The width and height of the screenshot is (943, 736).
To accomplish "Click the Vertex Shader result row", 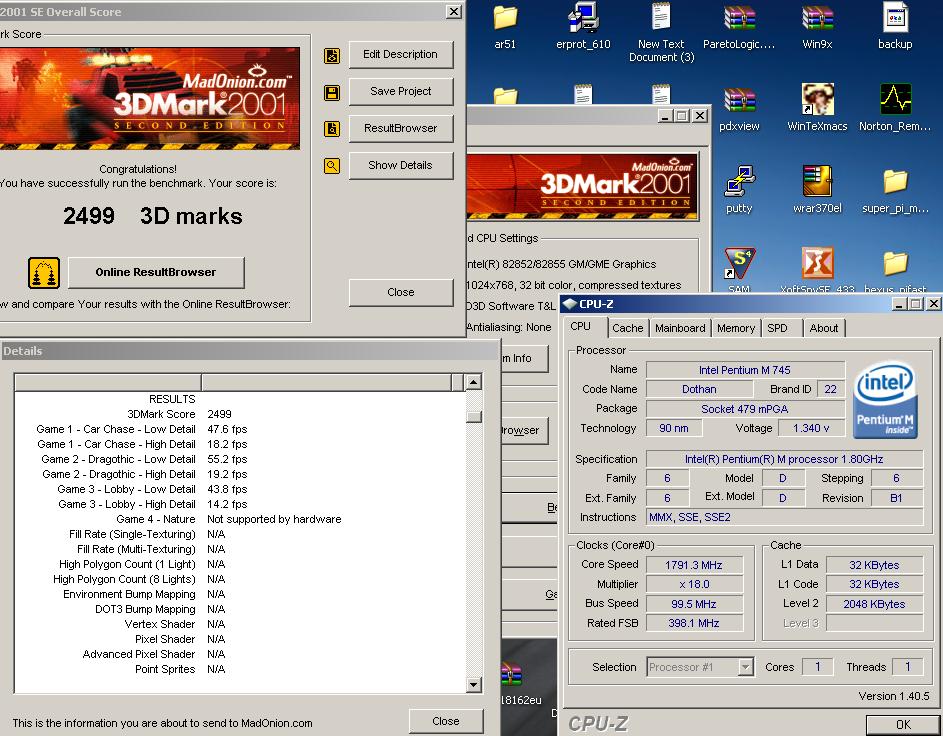I will (240, 624).
